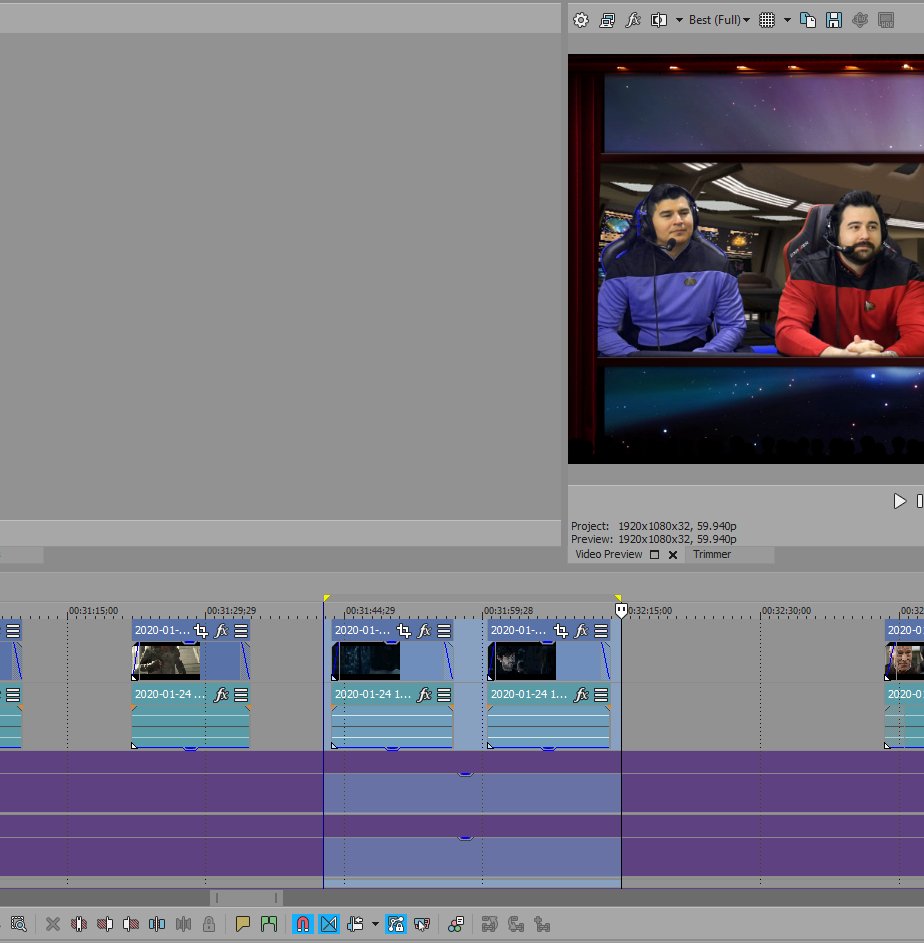Open Event FX on video clip at 00:31:59
This screenshot has width=924, height=943.
(581, 630)
